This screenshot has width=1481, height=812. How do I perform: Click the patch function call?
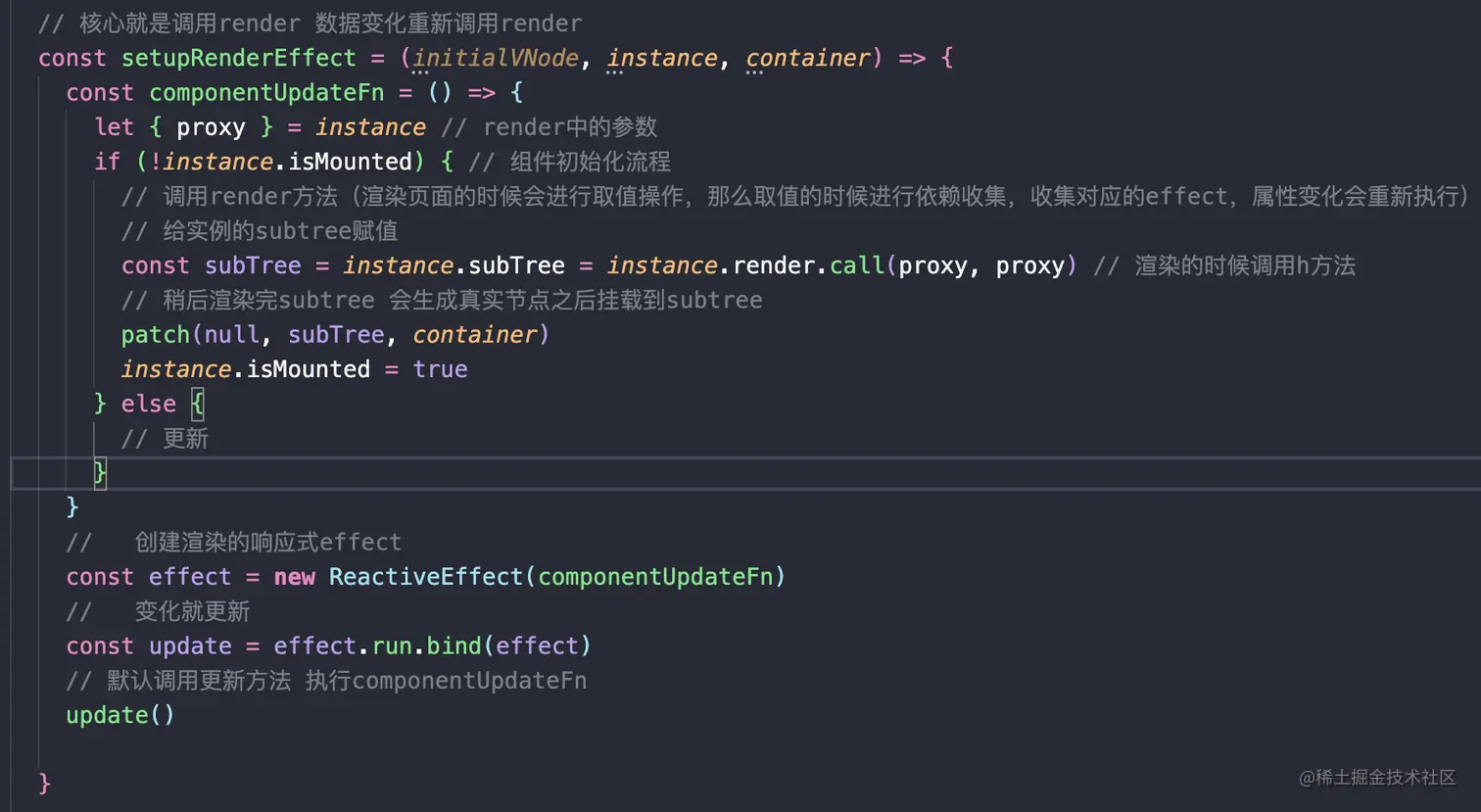pyautogui.click(x=156, y=335)
